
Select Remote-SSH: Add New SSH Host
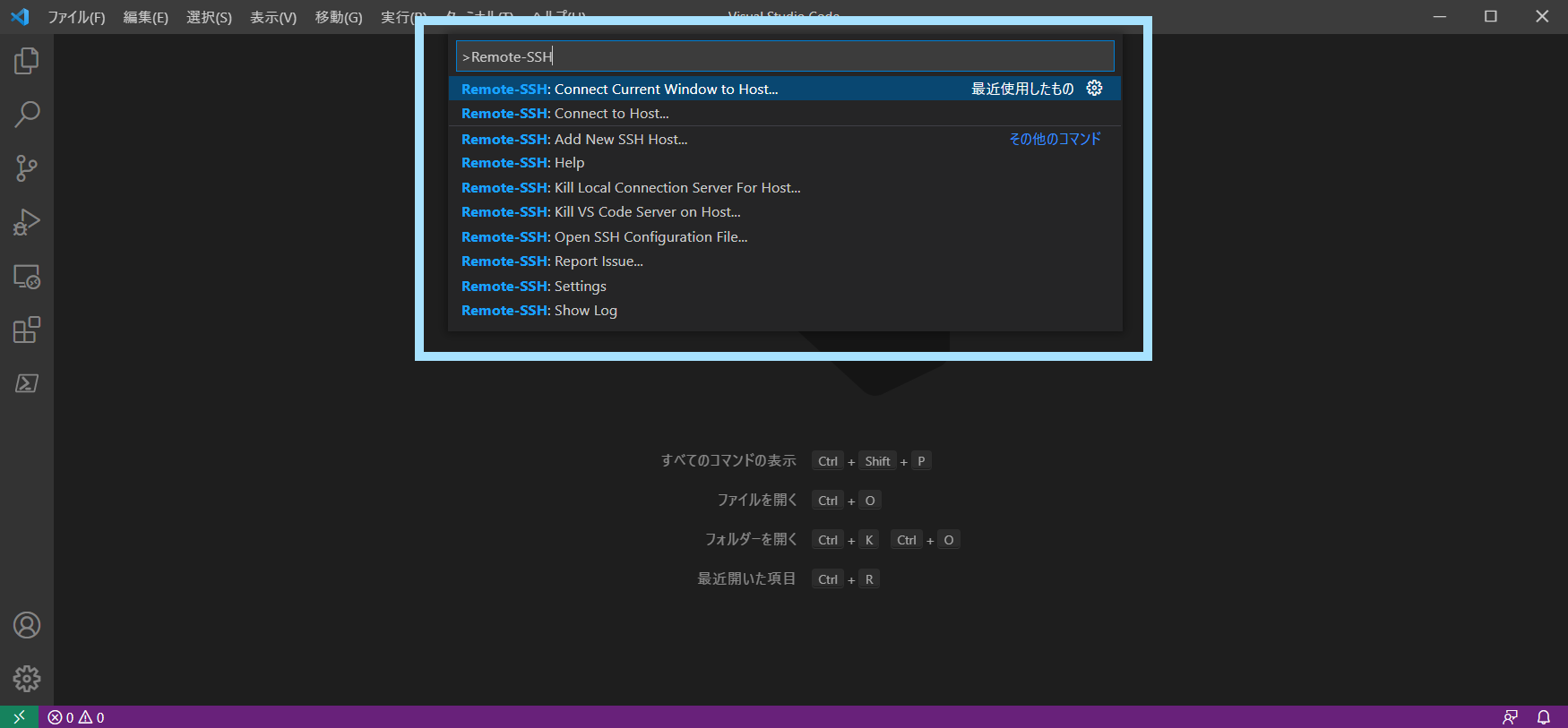point(785,139)
